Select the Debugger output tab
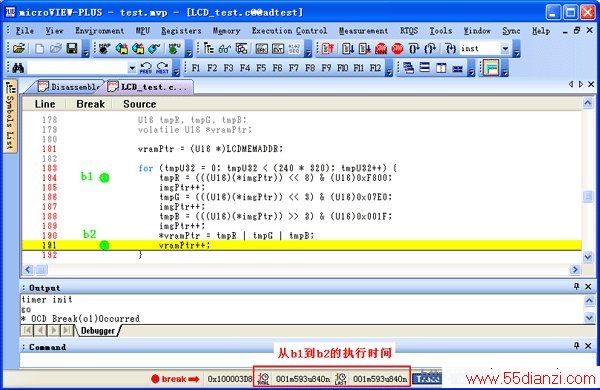This screenshot has height=390, width=600. click(98, 331)
